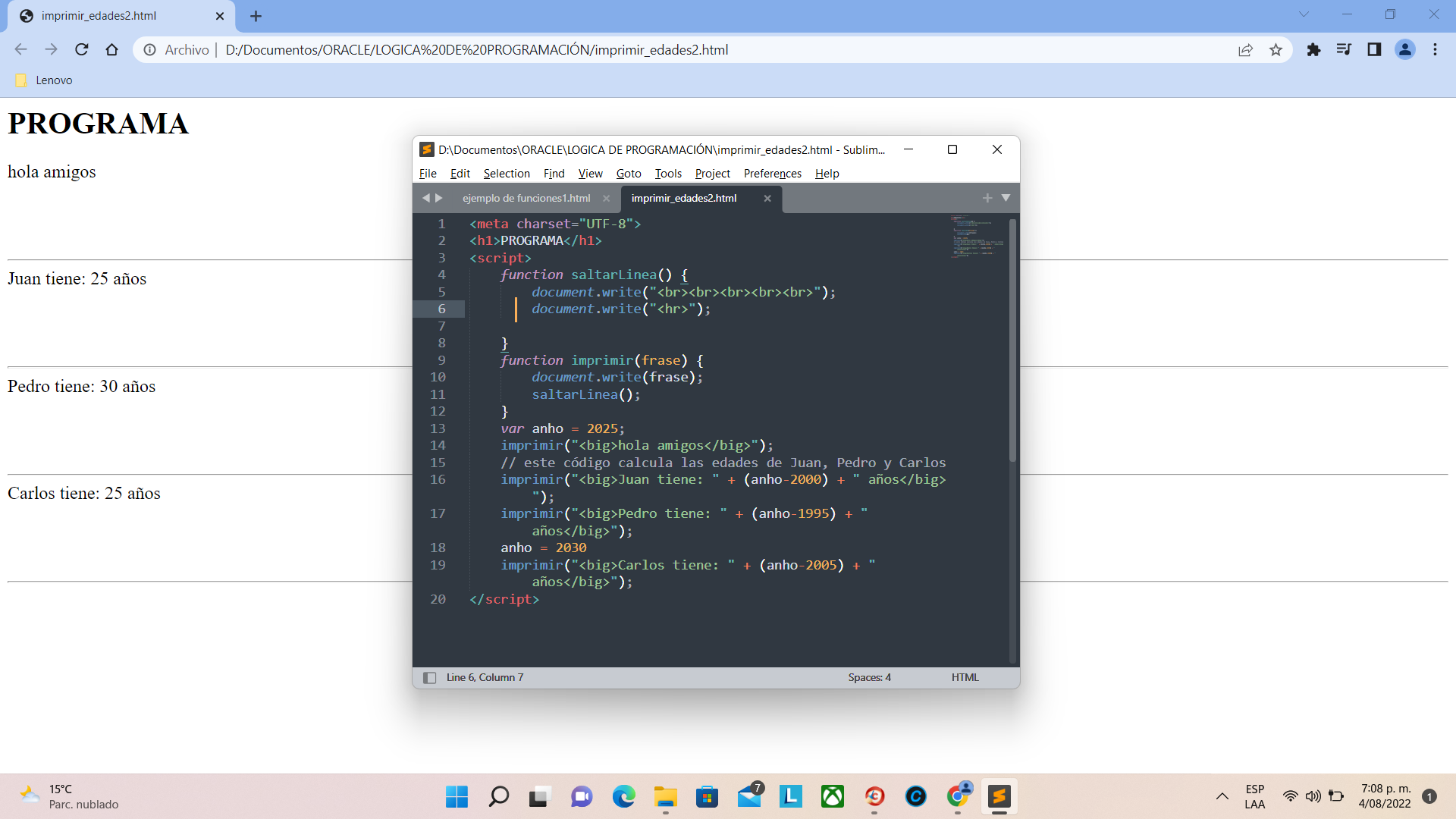Close the ejemplo de funciones1.html tab

click(x=606, y=199)
